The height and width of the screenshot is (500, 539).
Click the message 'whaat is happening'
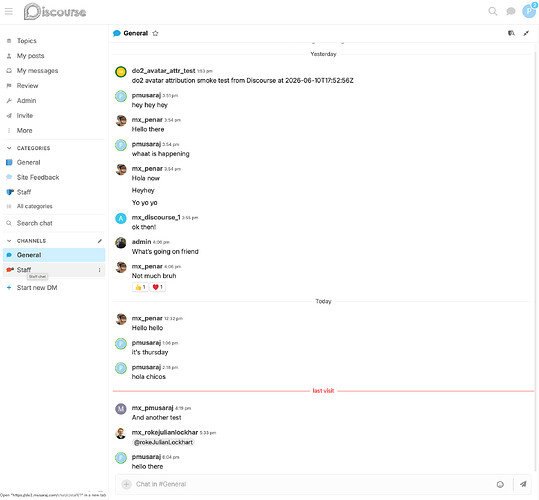pyautogui.click(x=161, y=154)
